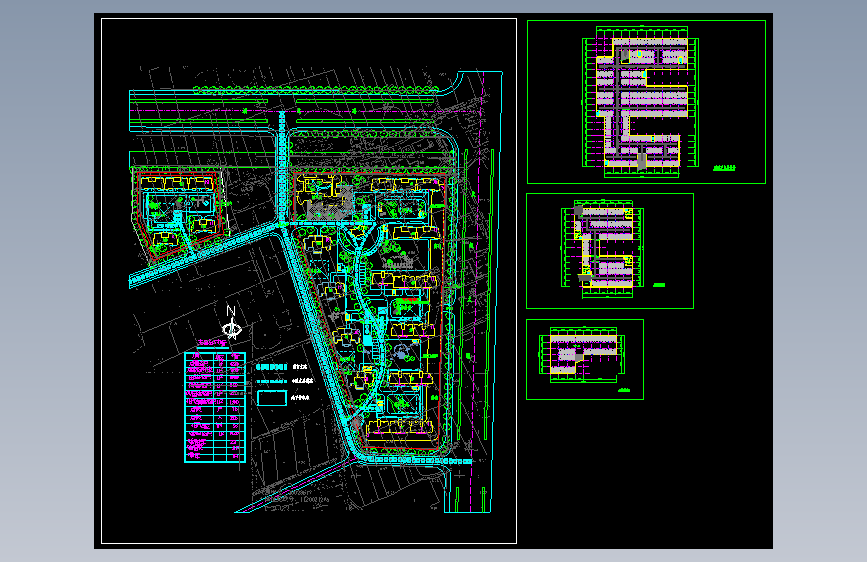Click the title label of the smallest parking plan

coord(624,391)
